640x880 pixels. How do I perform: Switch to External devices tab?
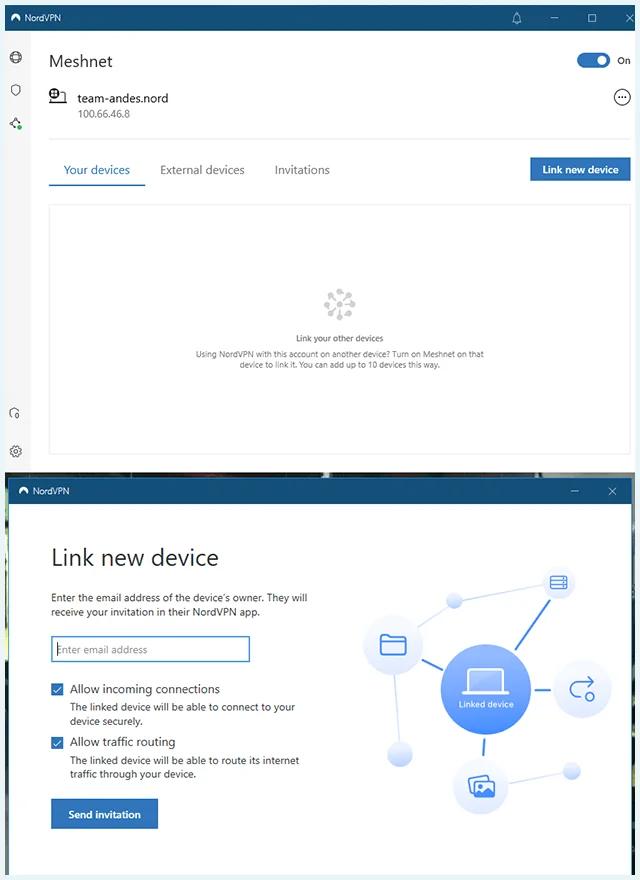(x=202, y=170)
